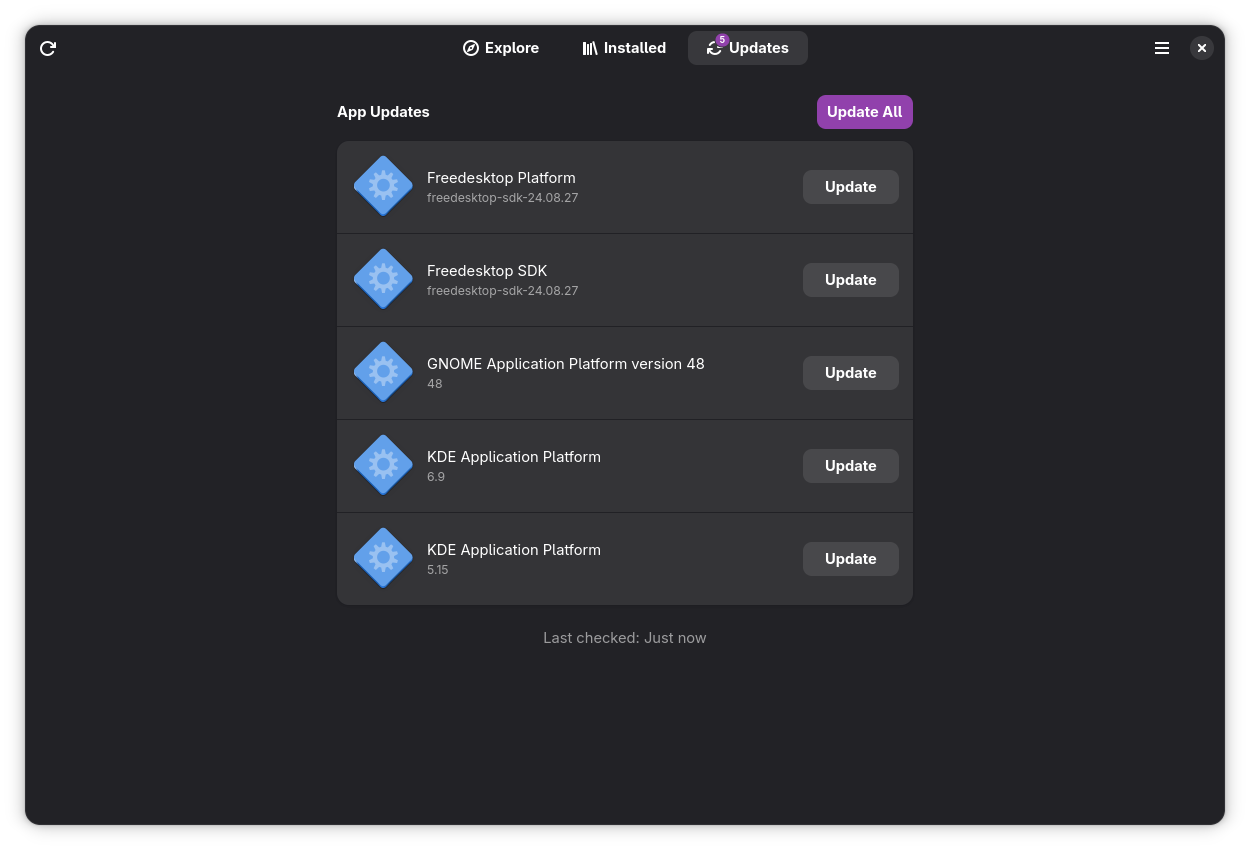Open the hamburger main menu
This screenshot has height=850, width=1250.
[x=1162, y=48]
